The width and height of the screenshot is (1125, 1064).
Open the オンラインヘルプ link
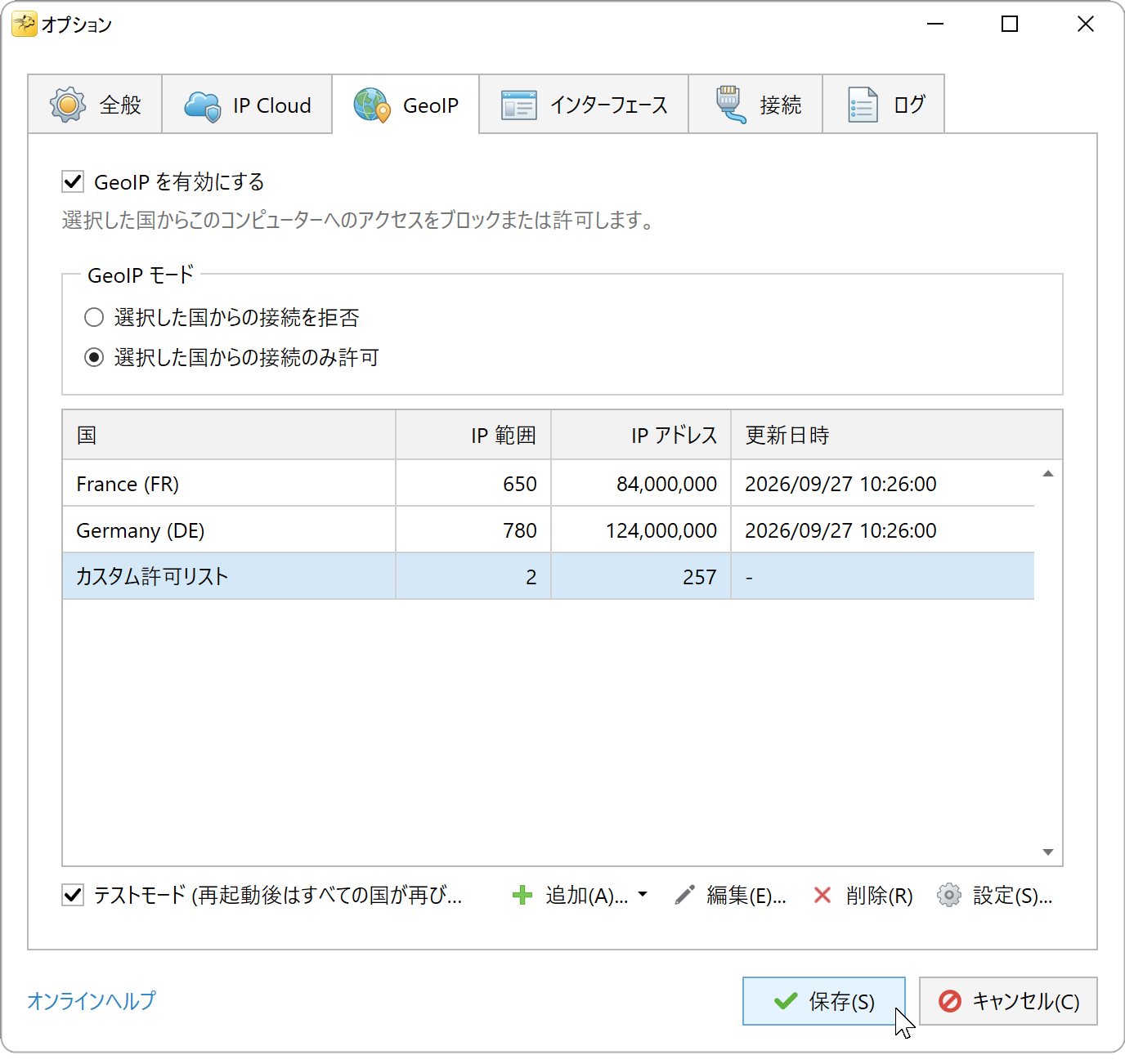click(91, 1000)
